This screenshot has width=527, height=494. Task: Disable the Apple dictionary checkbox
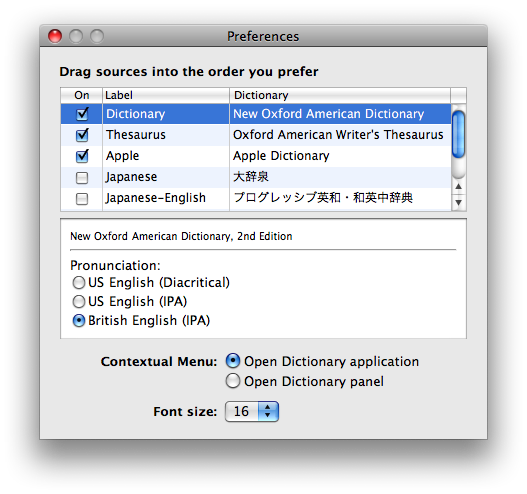click(82, 156)
